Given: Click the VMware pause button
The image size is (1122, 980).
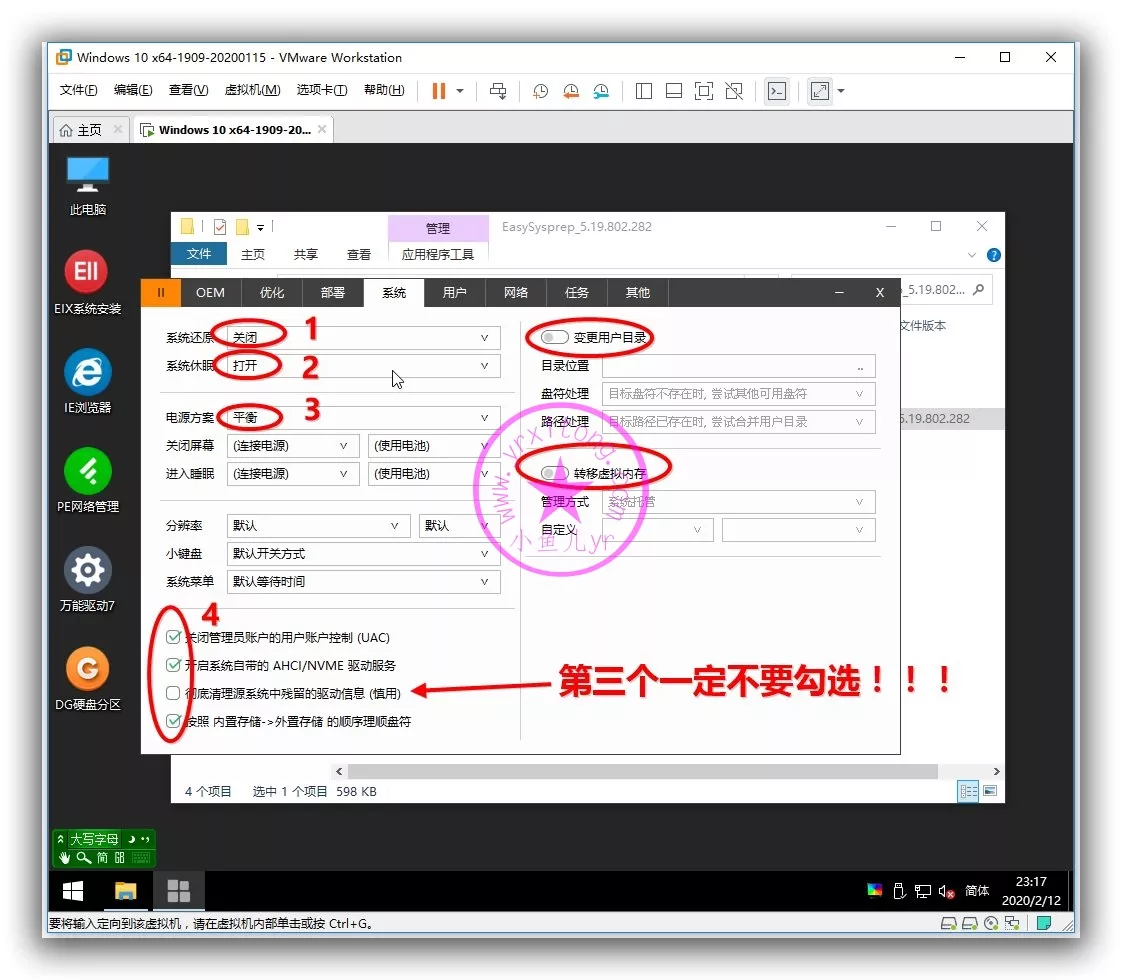Looking at the screenshot, I should point(438,91).
